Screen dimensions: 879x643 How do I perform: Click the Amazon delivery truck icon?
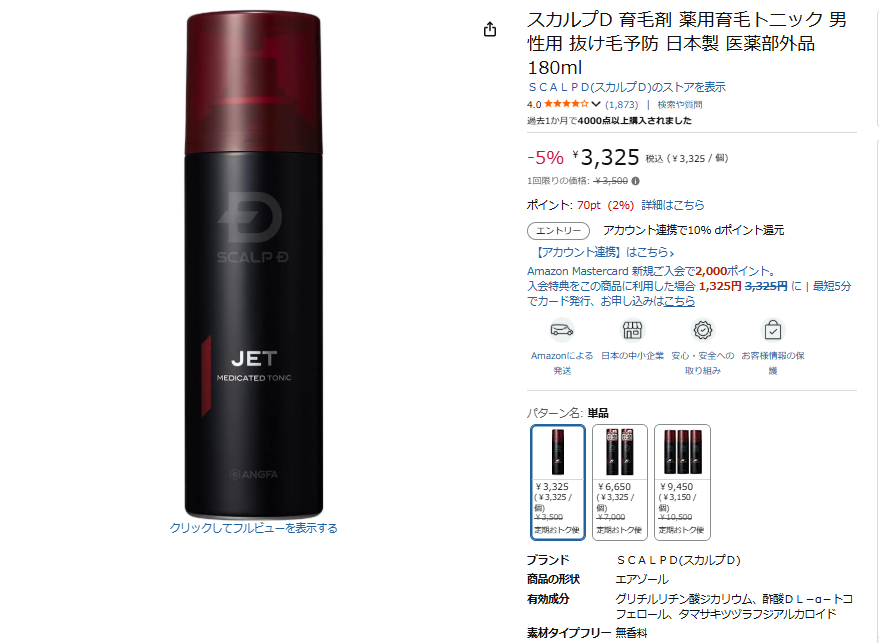pyautogui.click(x=561, y=330)
